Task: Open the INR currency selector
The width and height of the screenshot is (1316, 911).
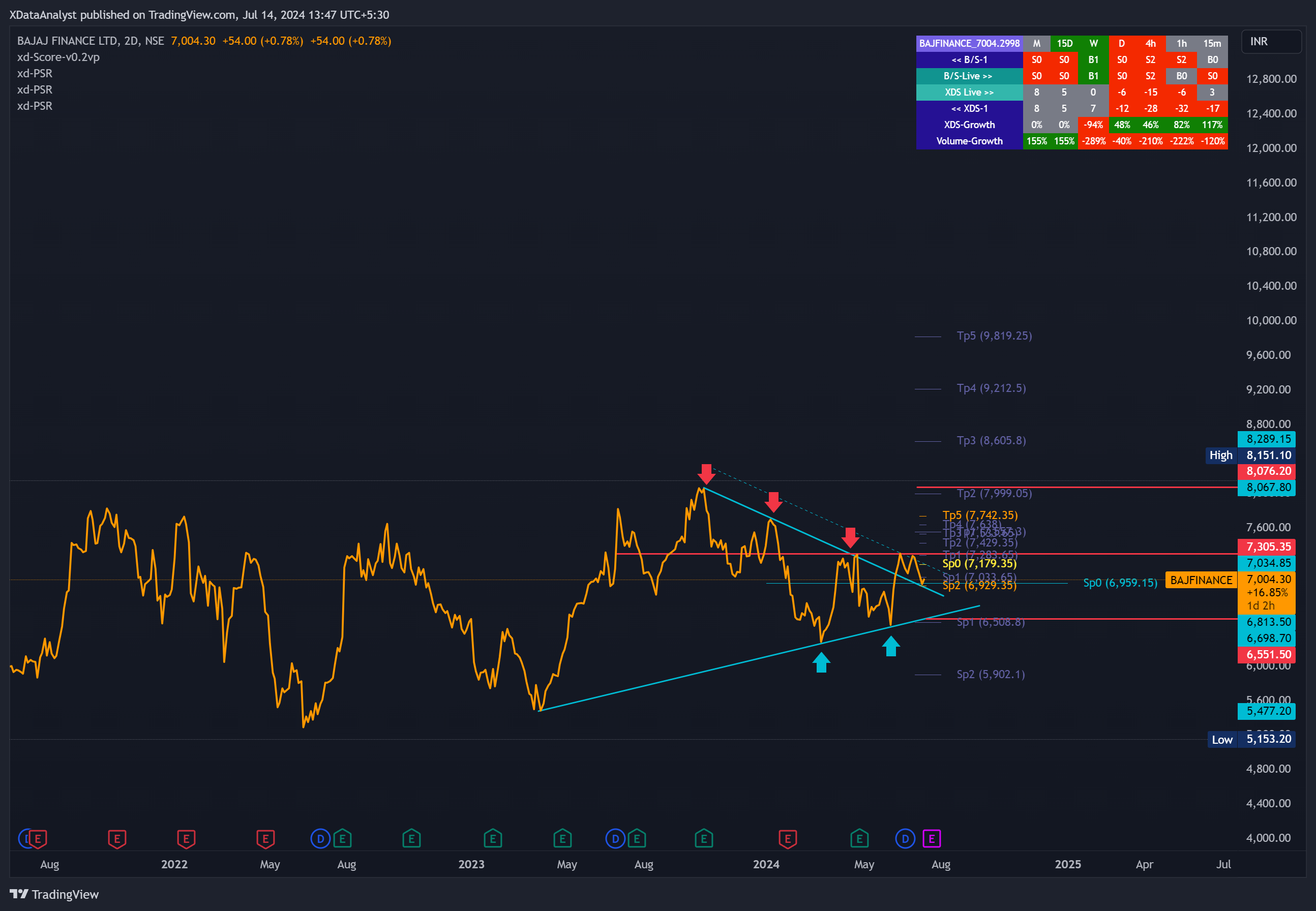Action: tap(1271, 42)
